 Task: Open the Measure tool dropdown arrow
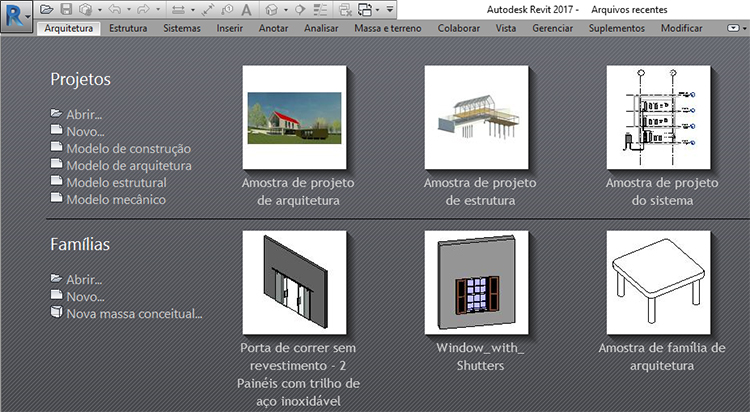[x=192, y=10]
